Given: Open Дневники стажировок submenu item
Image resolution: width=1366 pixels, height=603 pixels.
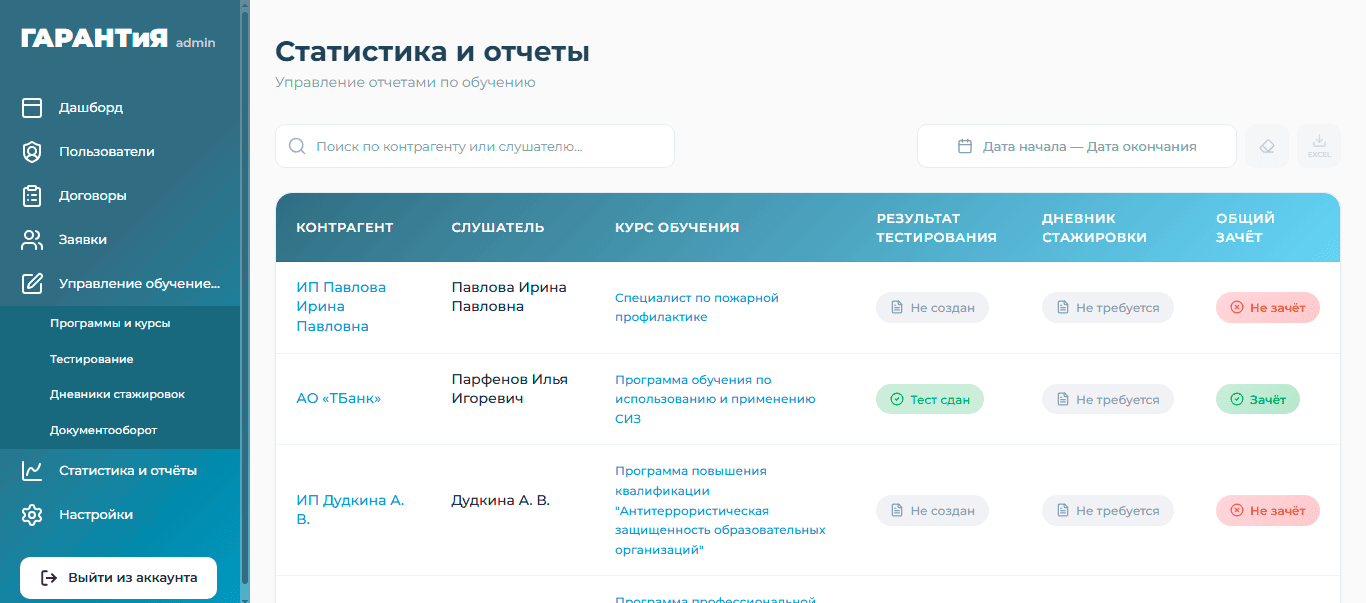Looking at the screenshot, I should point(120,394).
